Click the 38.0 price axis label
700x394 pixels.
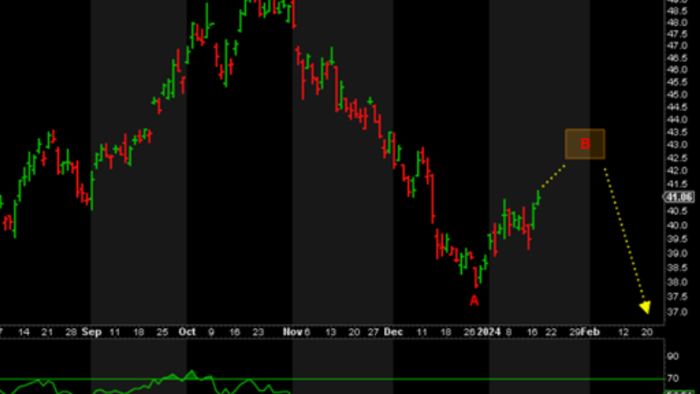[677, 282]
